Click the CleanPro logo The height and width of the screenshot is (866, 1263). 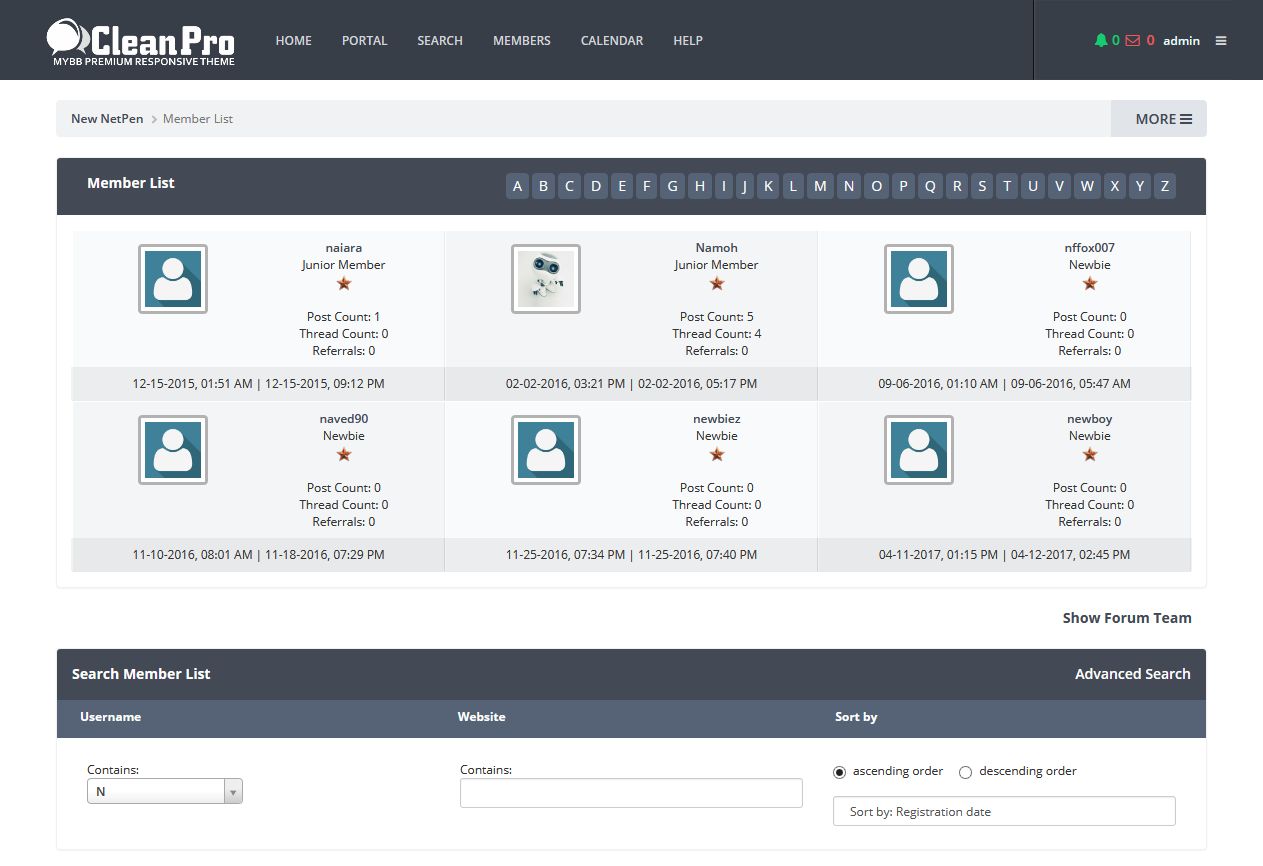141,43
